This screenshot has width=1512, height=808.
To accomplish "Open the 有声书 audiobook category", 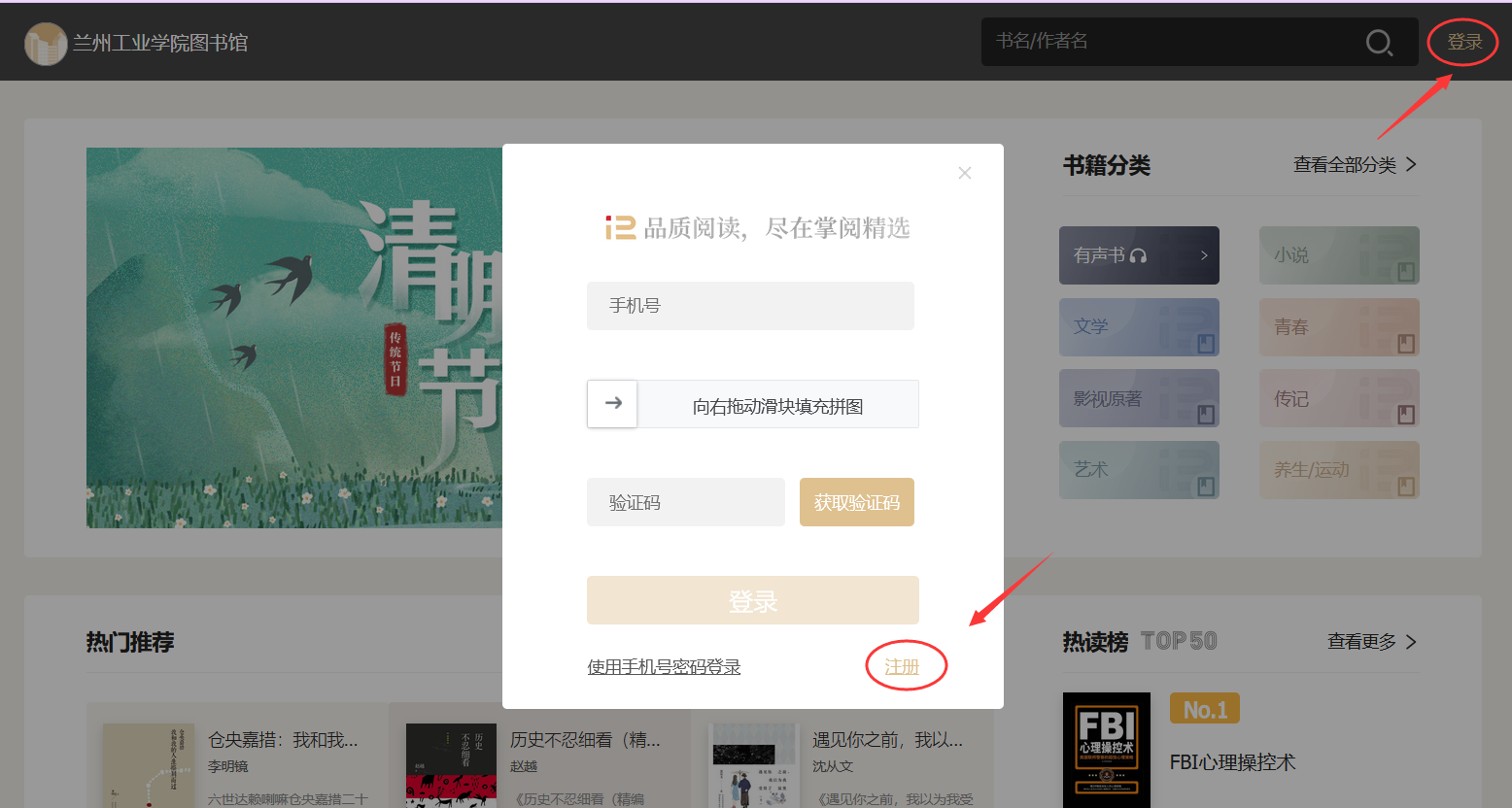I will (1138, 255).
